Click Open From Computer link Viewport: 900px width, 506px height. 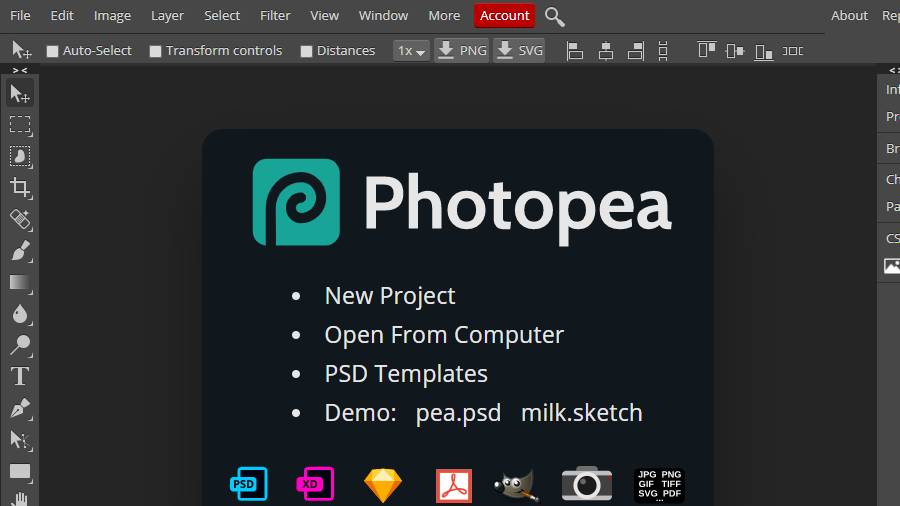tap(444, 335)
